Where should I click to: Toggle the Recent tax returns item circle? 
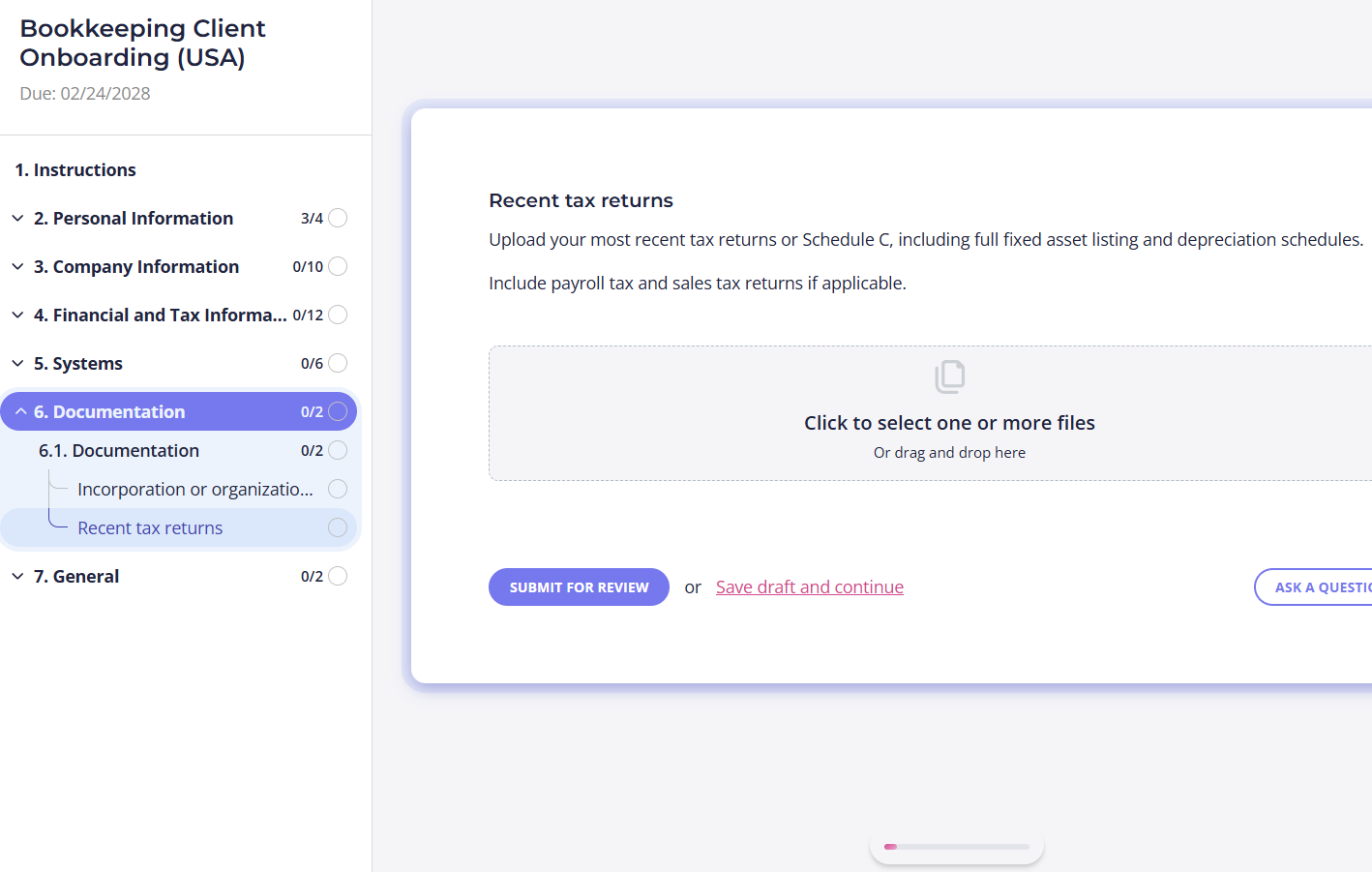[x=338, y=527]
